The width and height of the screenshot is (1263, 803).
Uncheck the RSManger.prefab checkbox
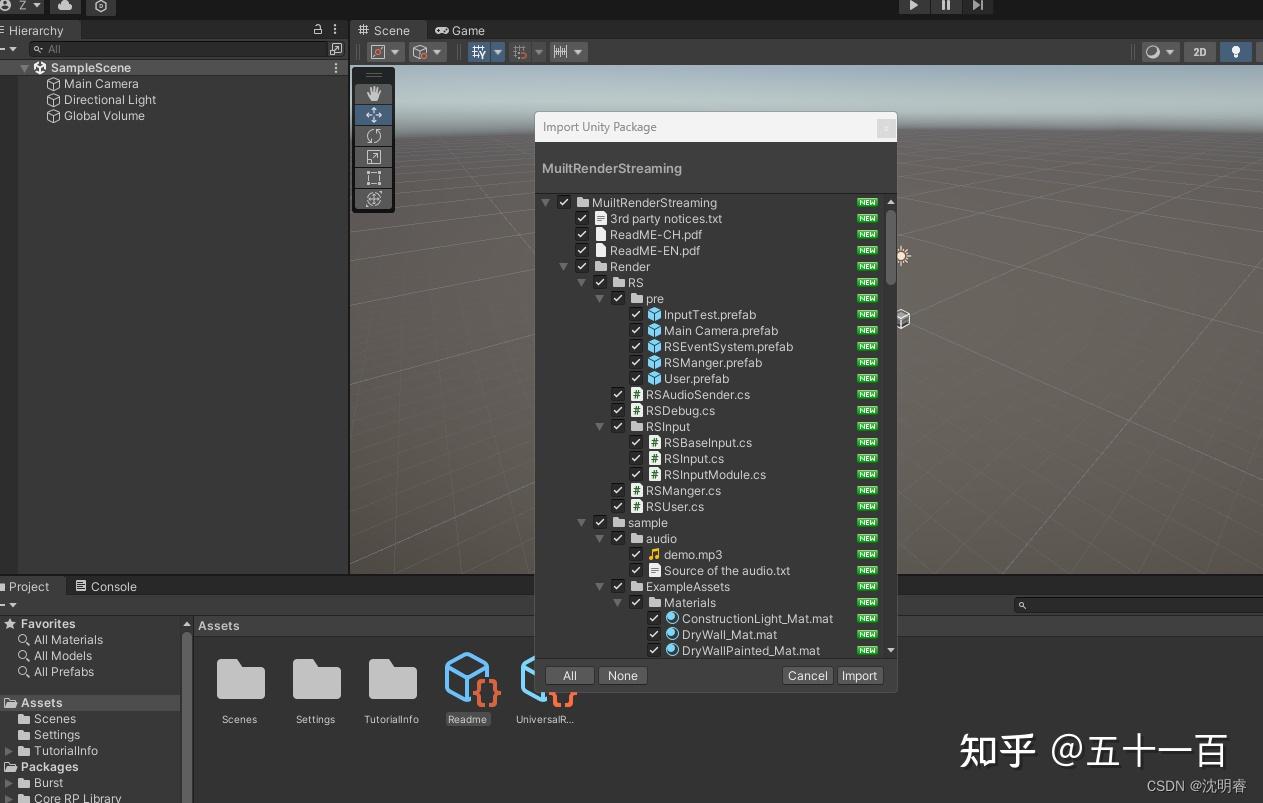coord(636,363)
